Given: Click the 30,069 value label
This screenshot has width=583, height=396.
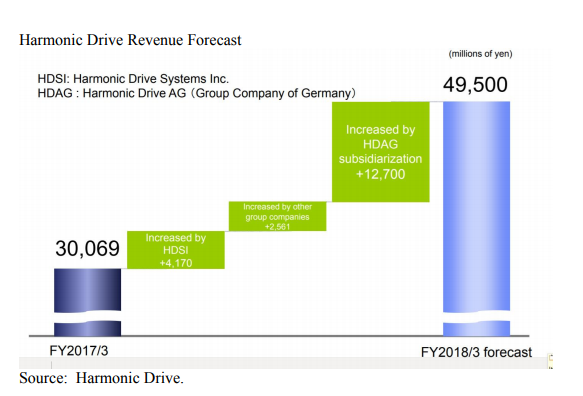Looking at the screenshot, I should point(87,248).
